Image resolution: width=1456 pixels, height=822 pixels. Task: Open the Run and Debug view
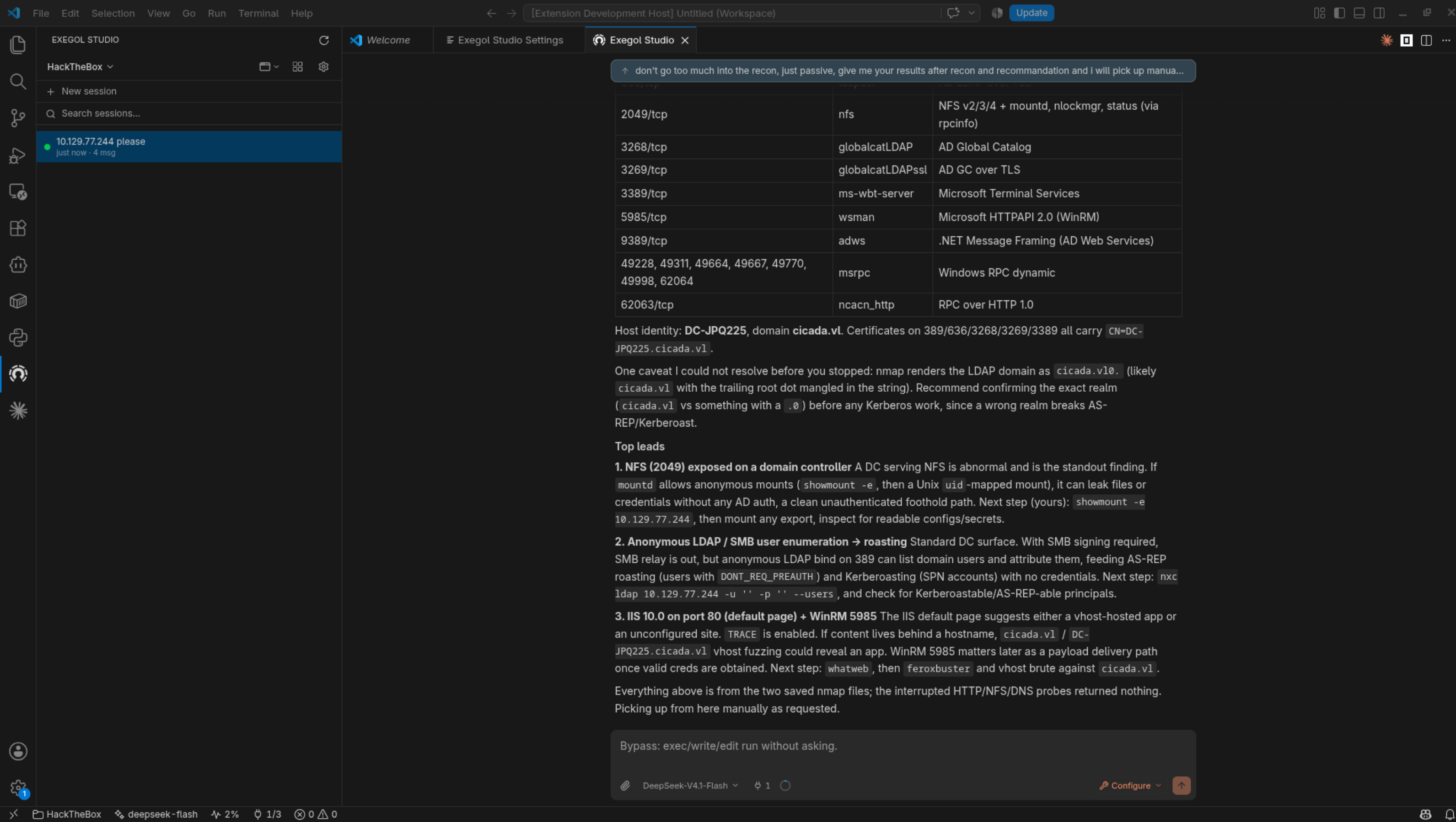point(18,155)
